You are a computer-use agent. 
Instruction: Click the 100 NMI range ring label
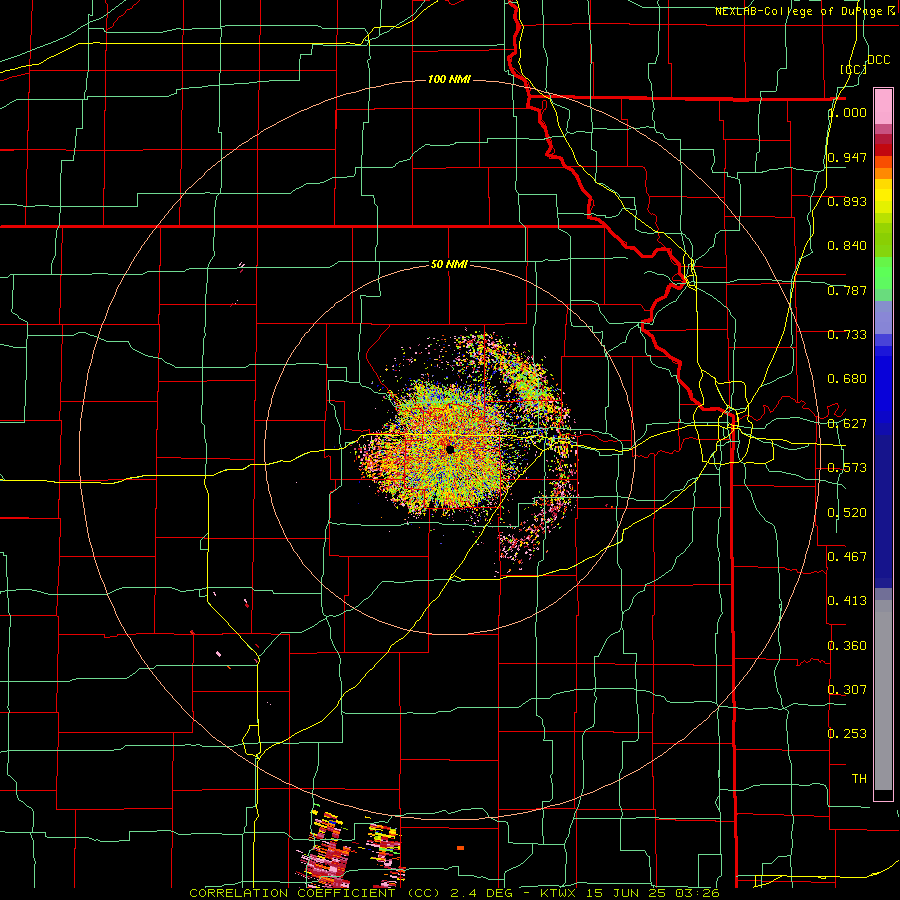tap(449, 79)
